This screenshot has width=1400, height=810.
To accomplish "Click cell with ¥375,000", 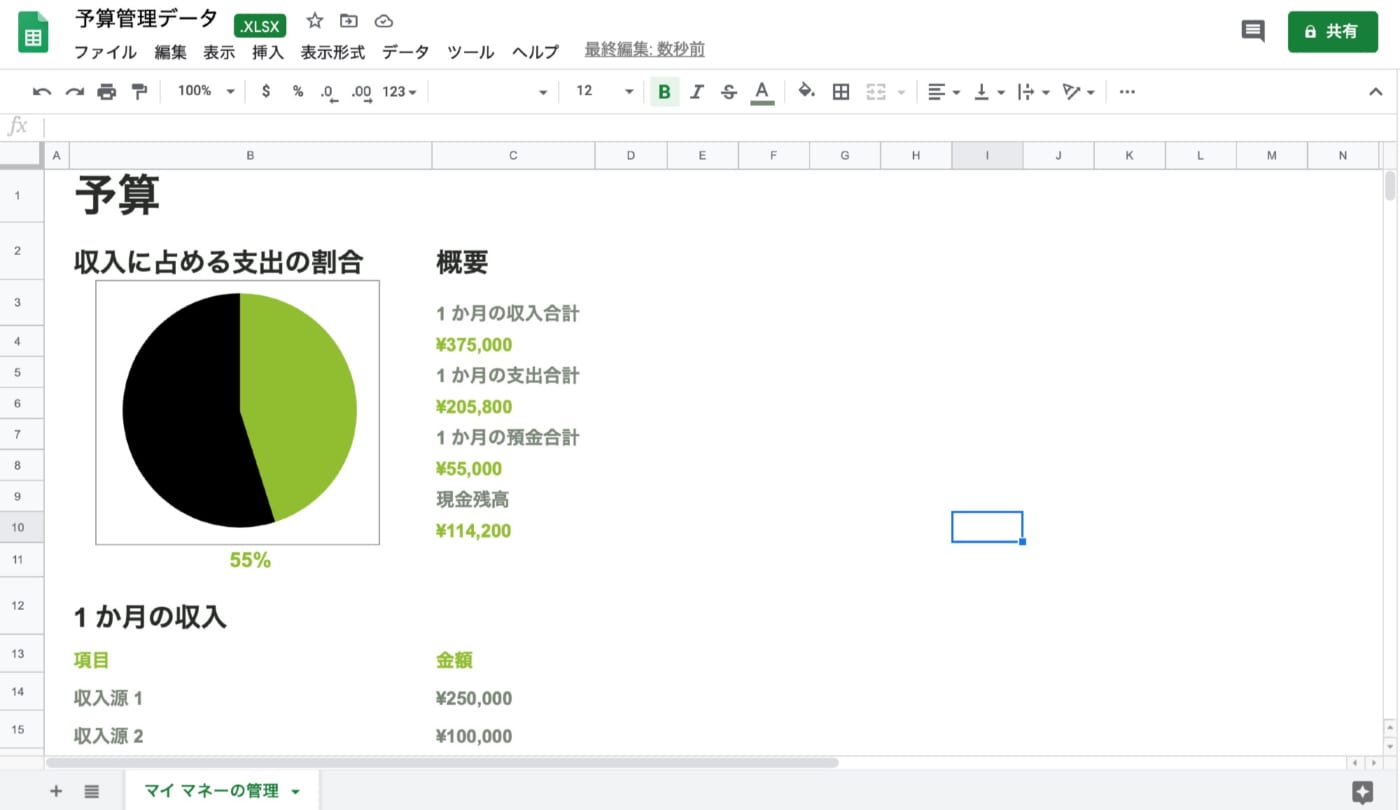I will click(x=513, y=345).
